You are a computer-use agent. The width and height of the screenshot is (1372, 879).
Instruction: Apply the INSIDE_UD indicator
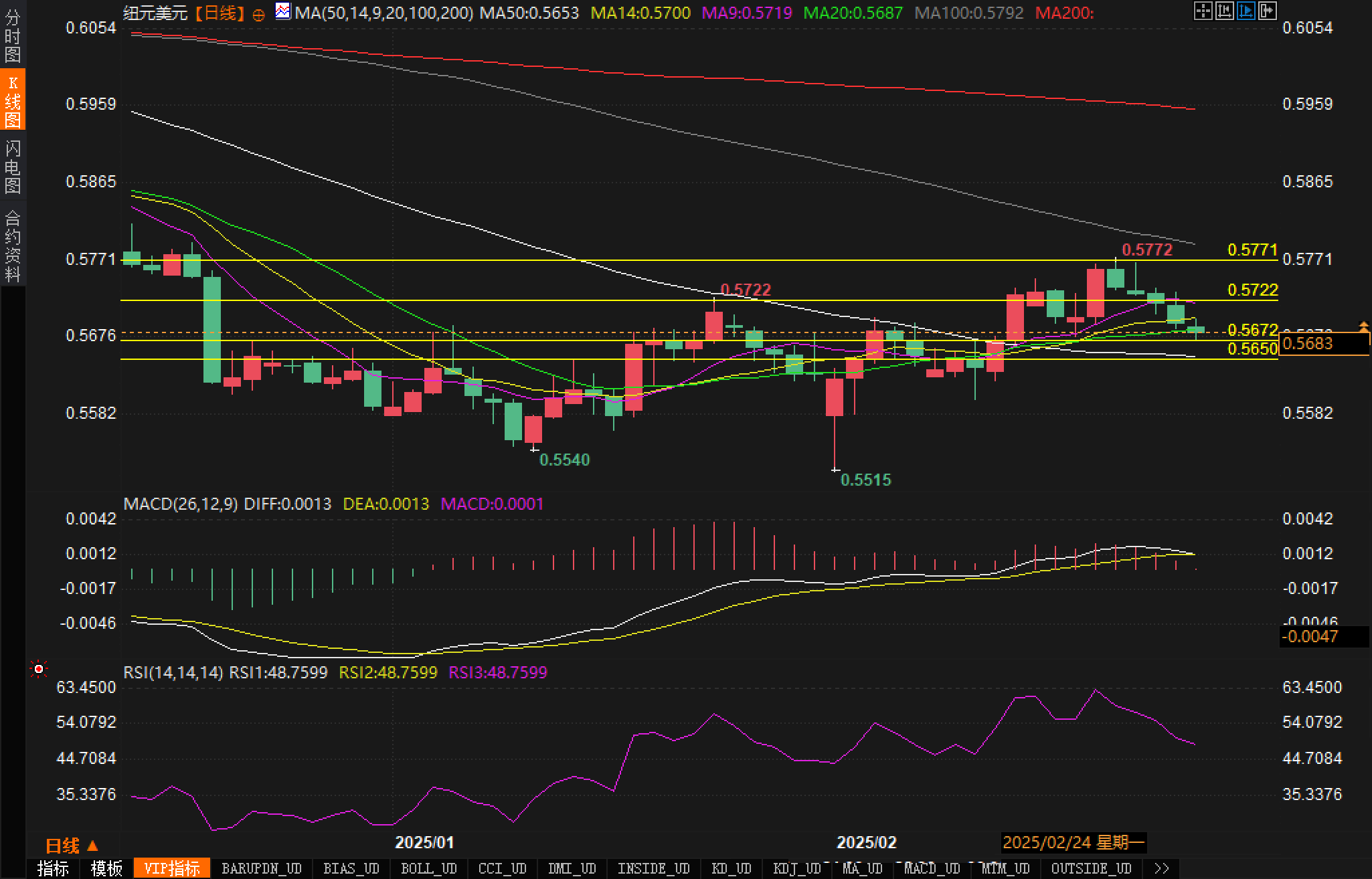[x=654, y=868]
